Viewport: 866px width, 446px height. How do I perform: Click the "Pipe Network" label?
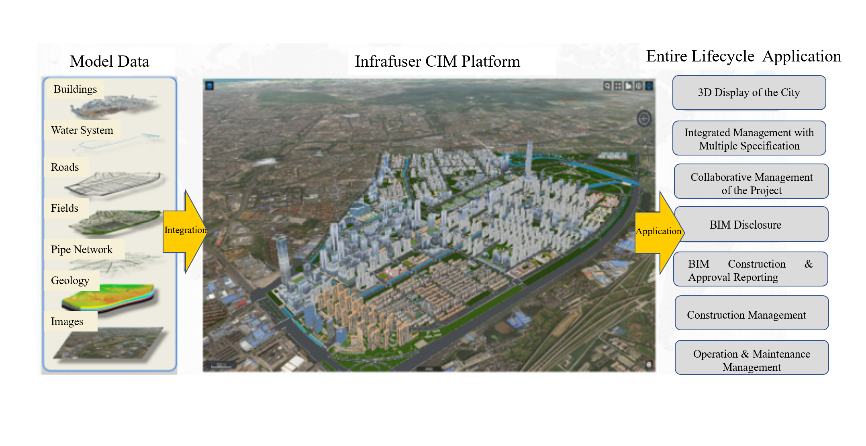click(x=81, y=249)
